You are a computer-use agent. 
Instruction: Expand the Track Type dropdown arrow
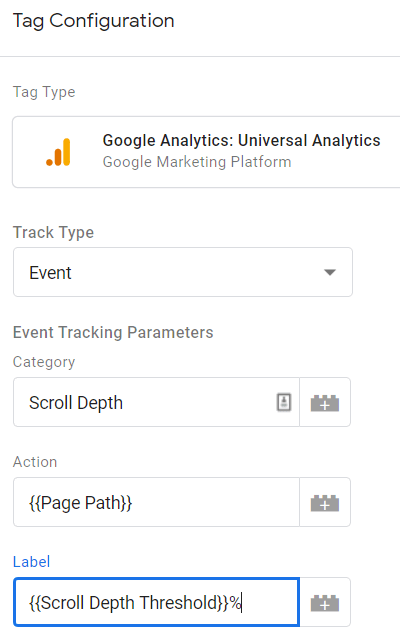(x=330, y=272)
